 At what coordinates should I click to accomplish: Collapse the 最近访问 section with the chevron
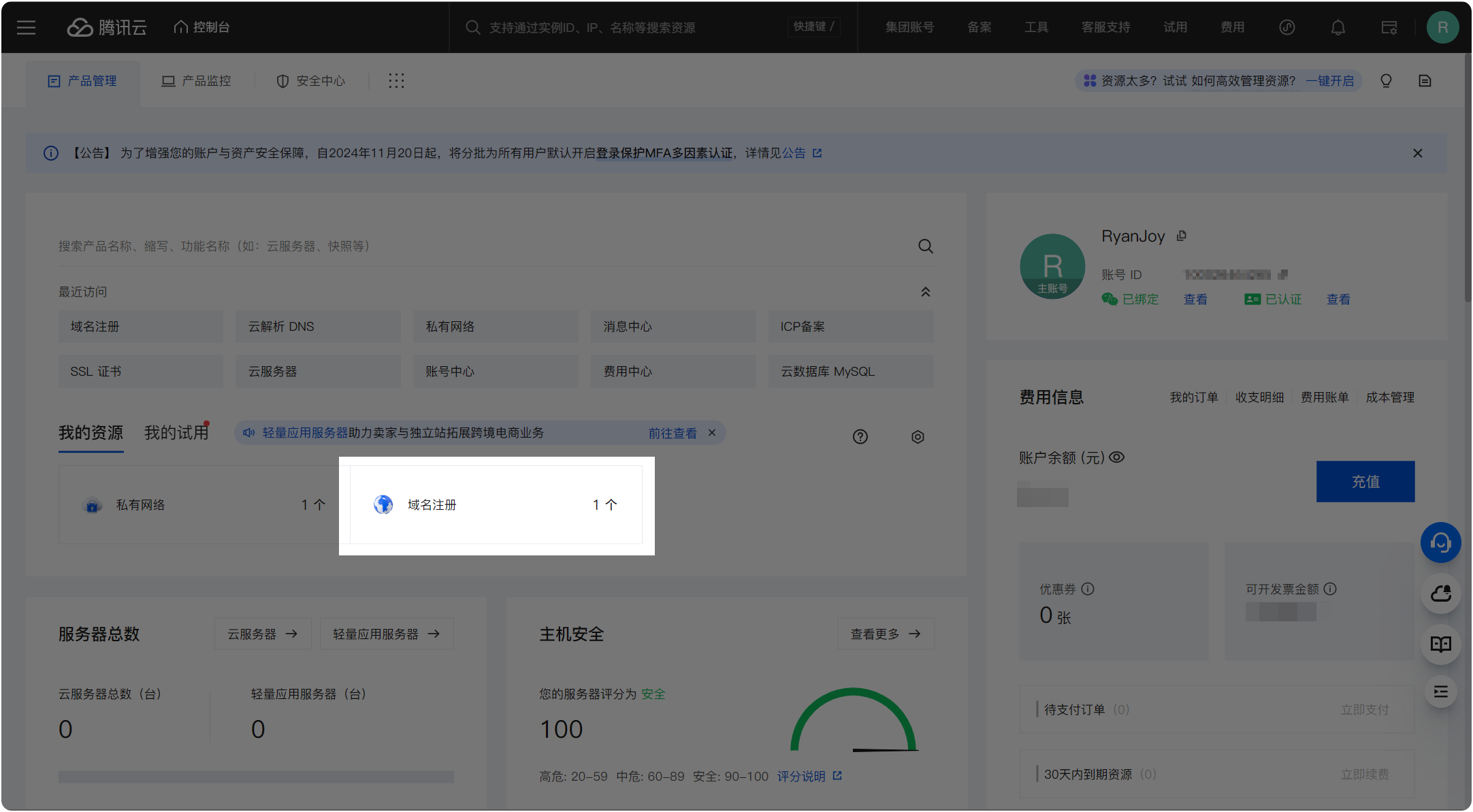(x=926, y=291)
